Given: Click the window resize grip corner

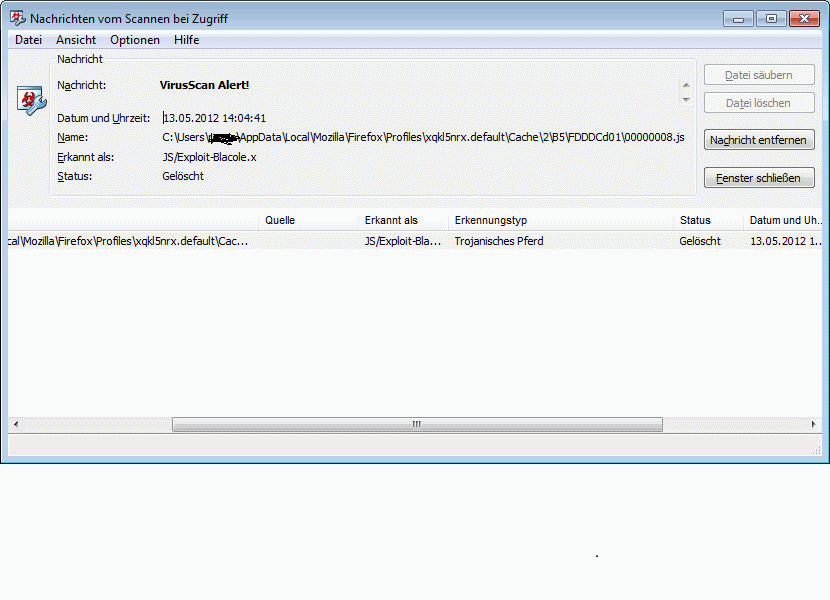Looking at the screenshot, I should (817, 450).
